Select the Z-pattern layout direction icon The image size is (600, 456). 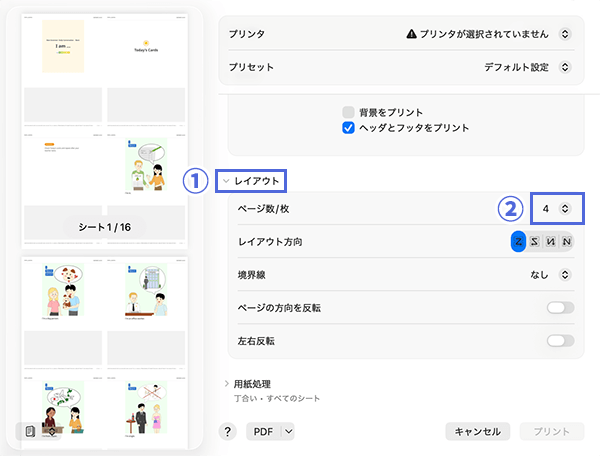pyautogui.click(x=519, y=241)
